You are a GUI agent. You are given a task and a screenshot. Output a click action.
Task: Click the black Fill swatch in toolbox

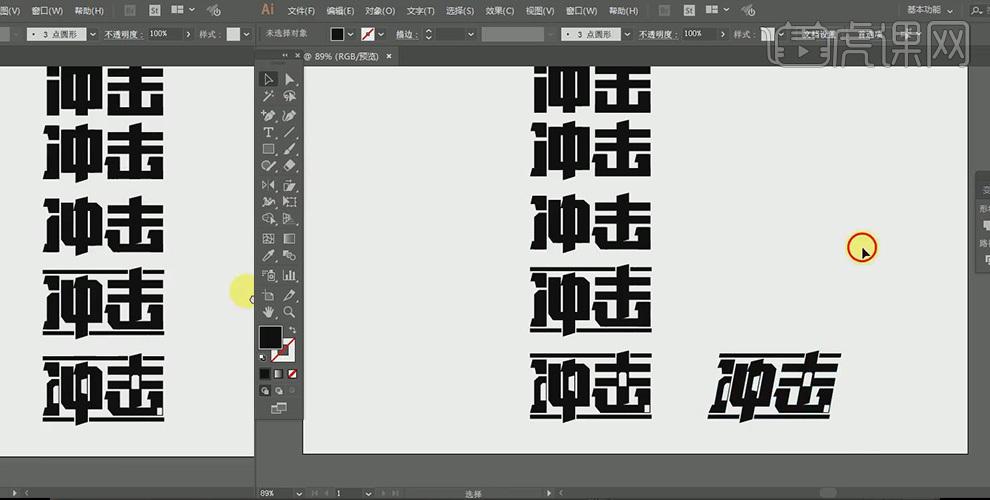(270, 337)
